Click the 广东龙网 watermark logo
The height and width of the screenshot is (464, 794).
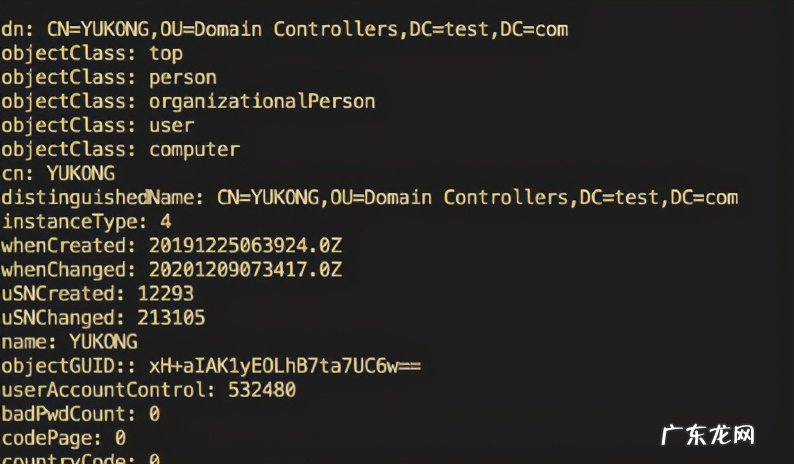pos(708,435)
